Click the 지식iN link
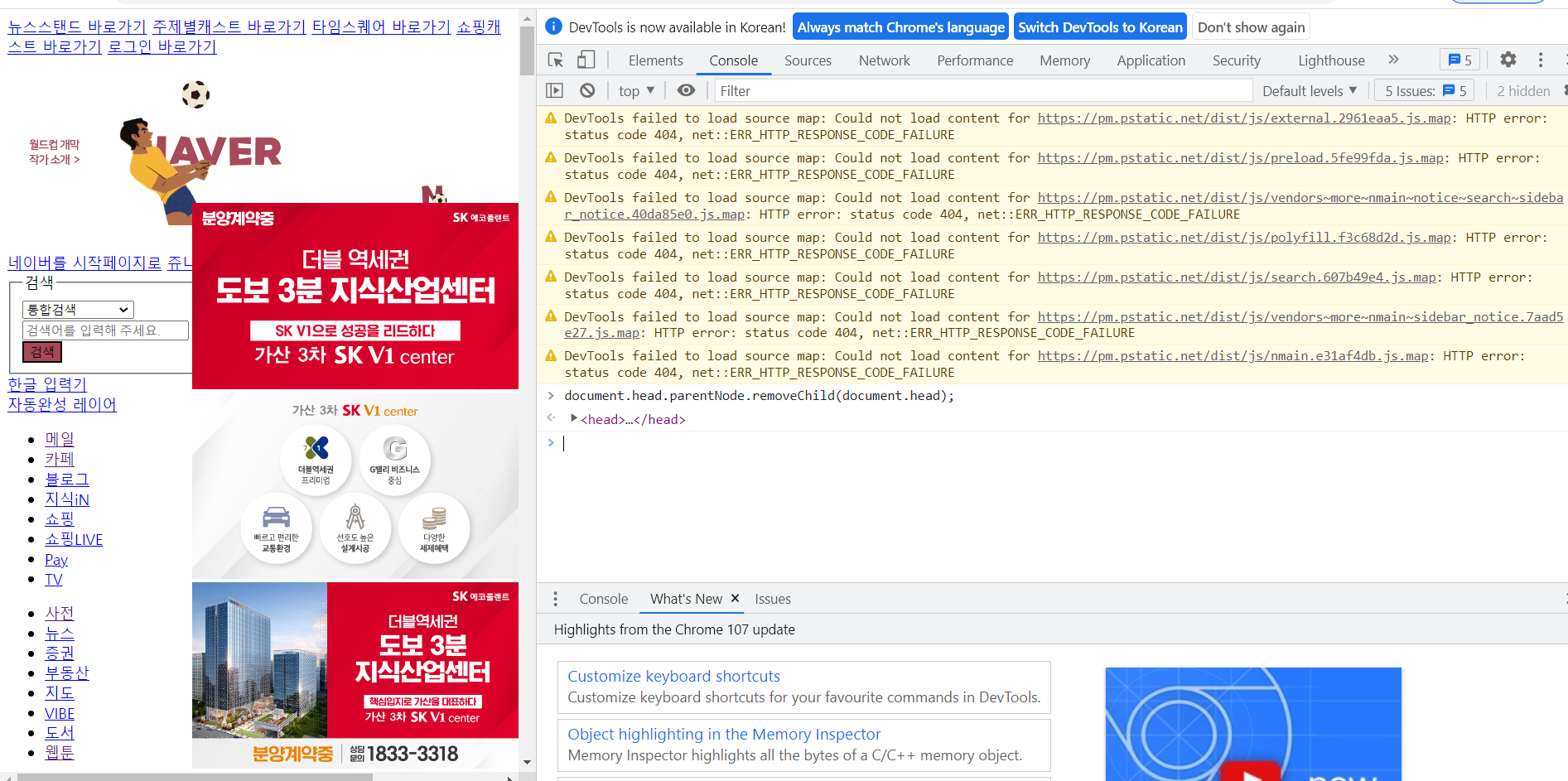Screen dimensions: 1568x781 (x=67, y=499)
